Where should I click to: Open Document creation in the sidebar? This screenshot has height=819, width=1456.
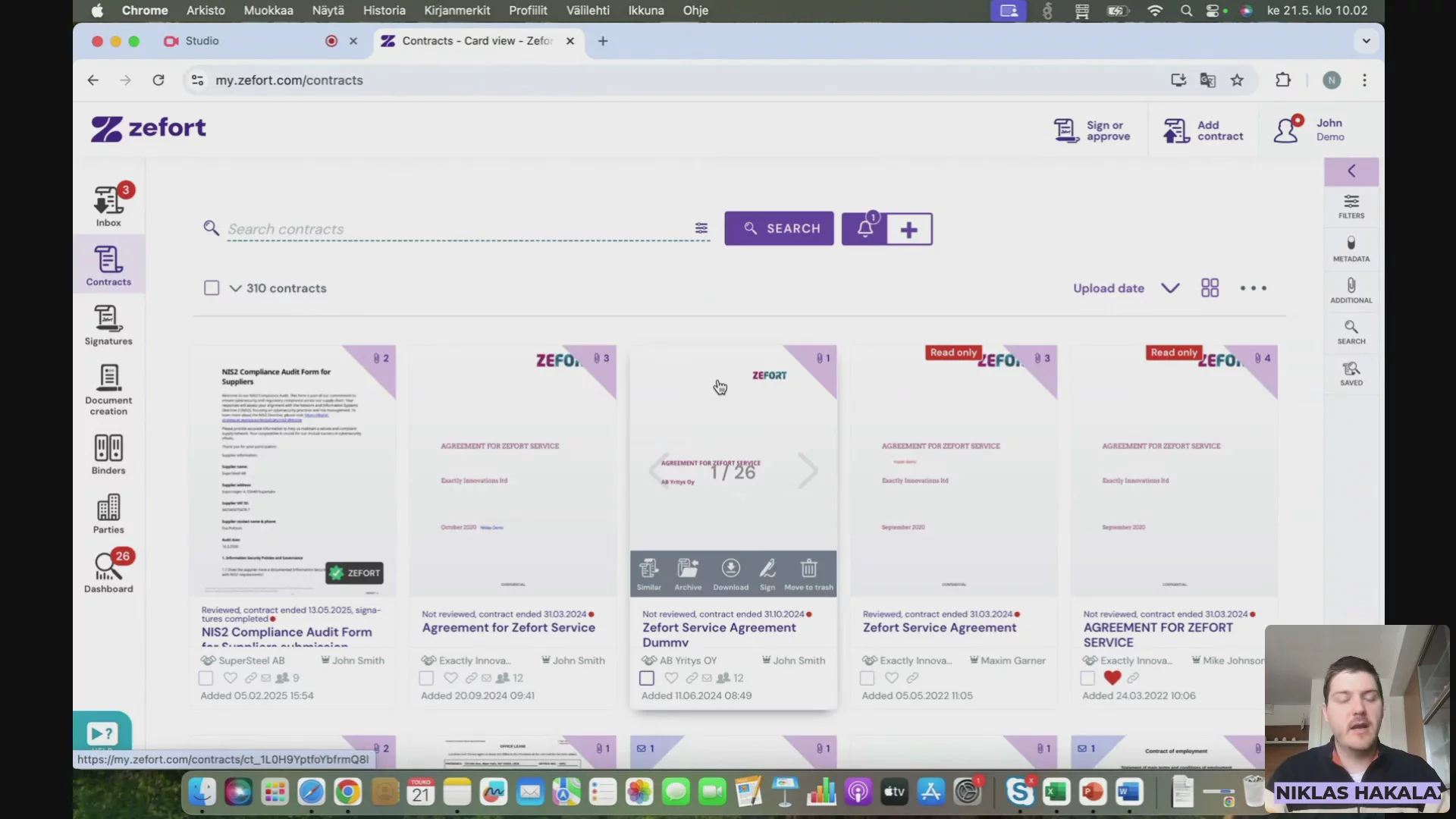pyautogui.click(x=108, y=390)
